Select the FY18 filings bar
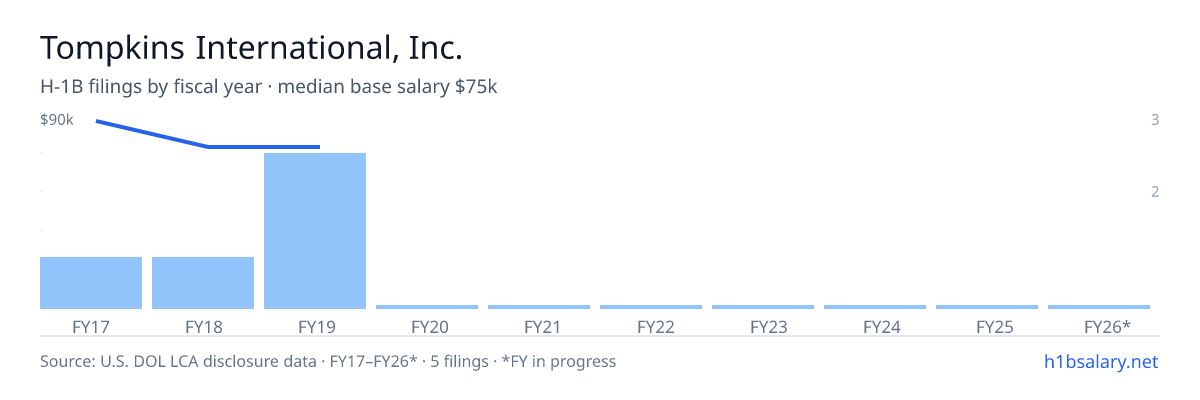 [203, 283]
